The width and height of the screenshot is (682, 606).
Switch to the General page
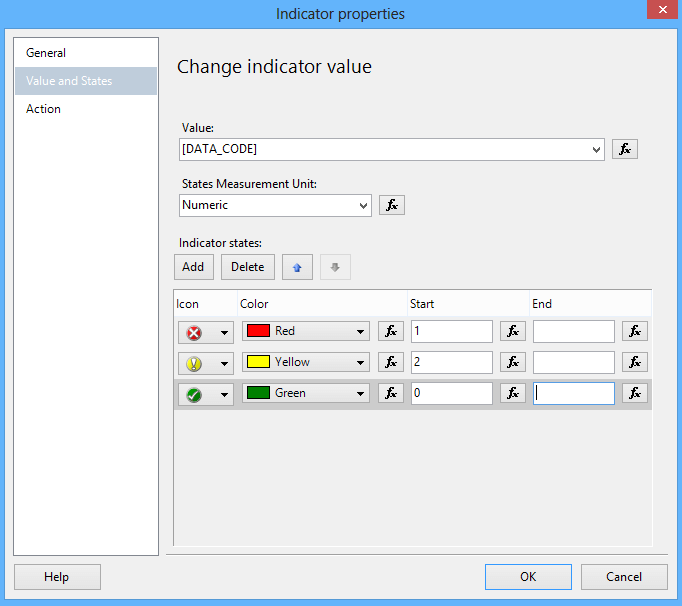86,53
